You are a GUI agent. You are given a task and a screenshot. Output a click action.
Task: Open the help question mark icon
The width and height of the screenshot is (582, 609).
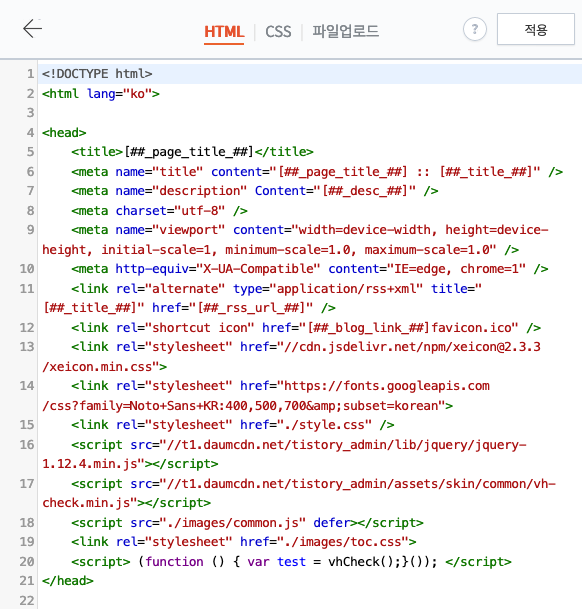point(475,29)
